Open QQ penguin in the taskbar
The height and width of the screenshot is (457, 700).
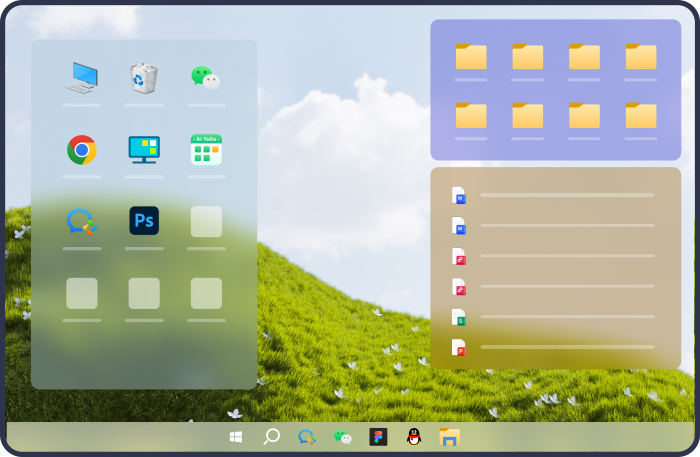pyautogui.click(x=414, y=437)
